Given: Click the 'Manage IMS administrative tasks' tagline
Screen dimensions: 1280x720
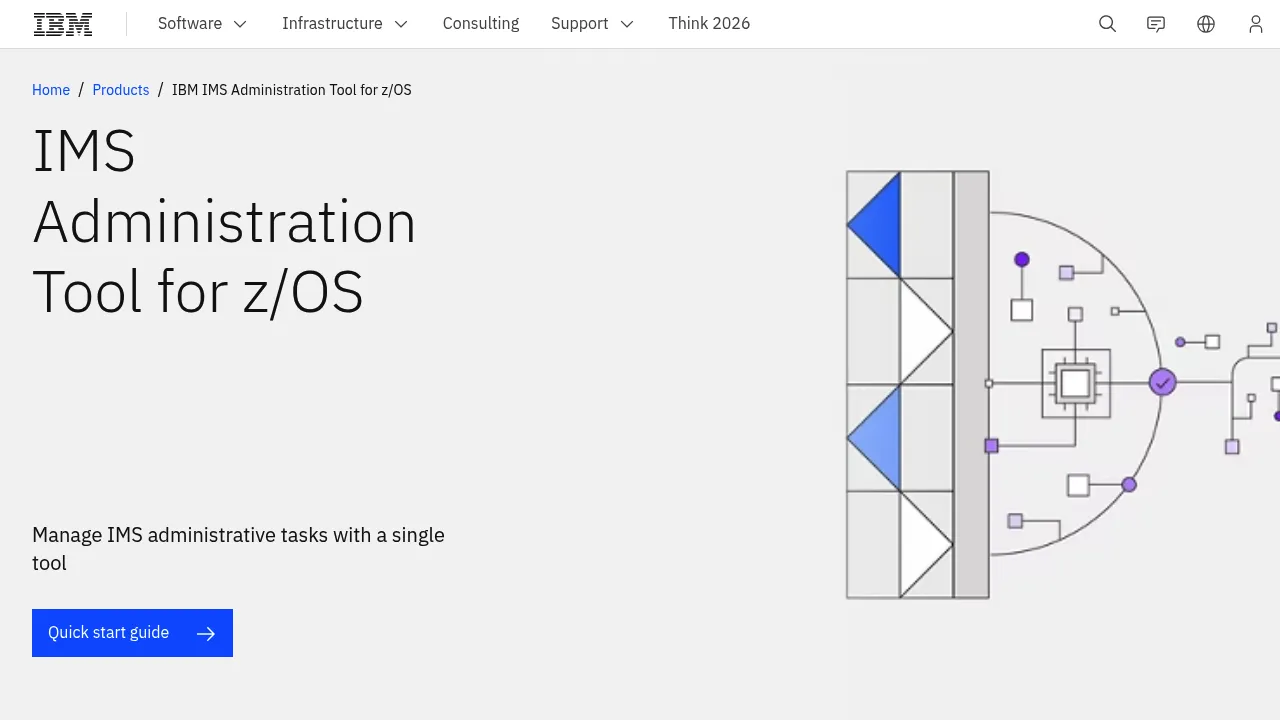Looking at the screenshot, I should [238, 549].
